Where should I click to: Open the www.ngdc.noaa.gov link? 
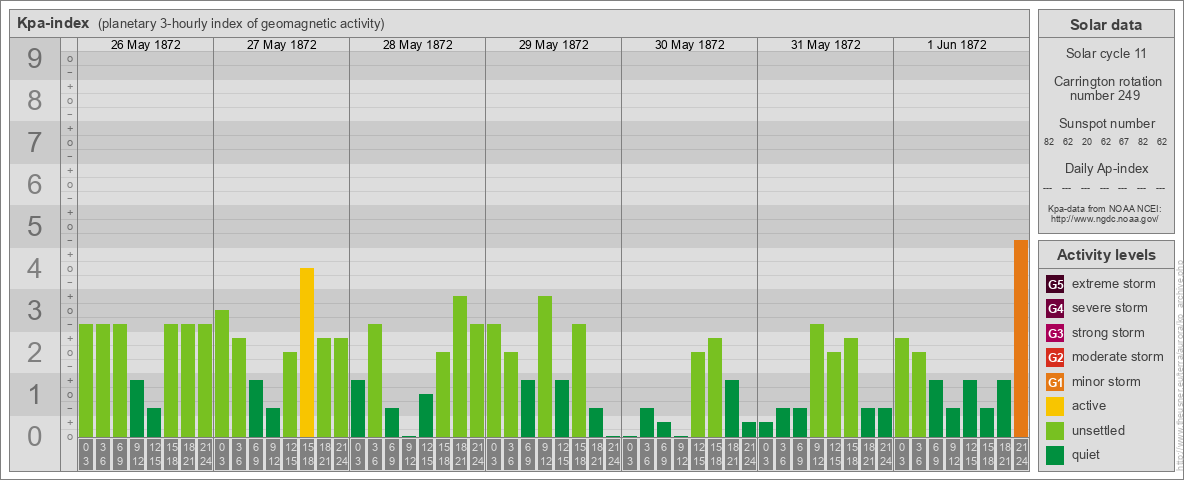pos(1105,218)
